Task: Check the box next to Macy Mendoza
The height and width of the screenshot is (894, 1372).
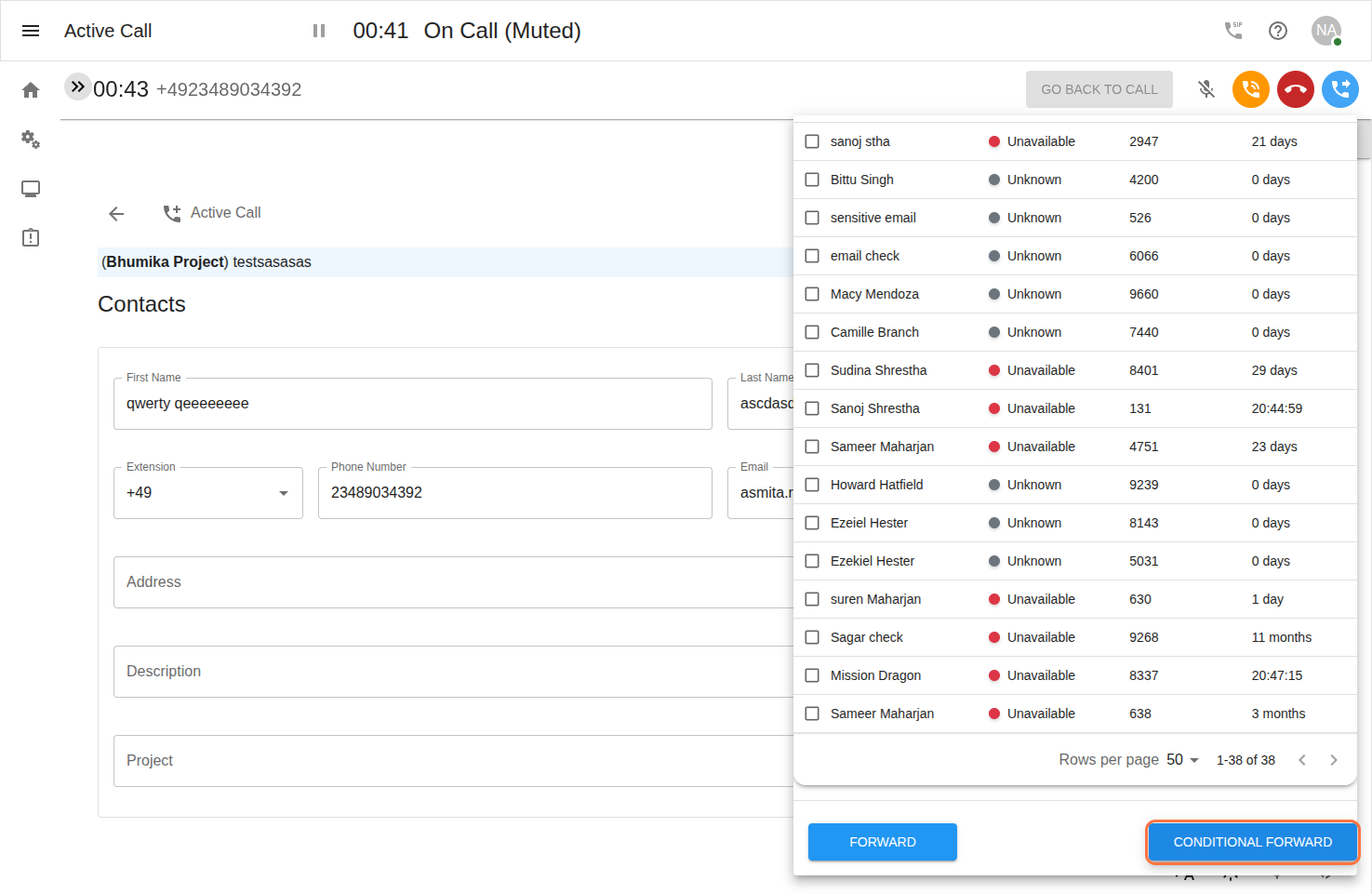Action: tap(812, 294)
